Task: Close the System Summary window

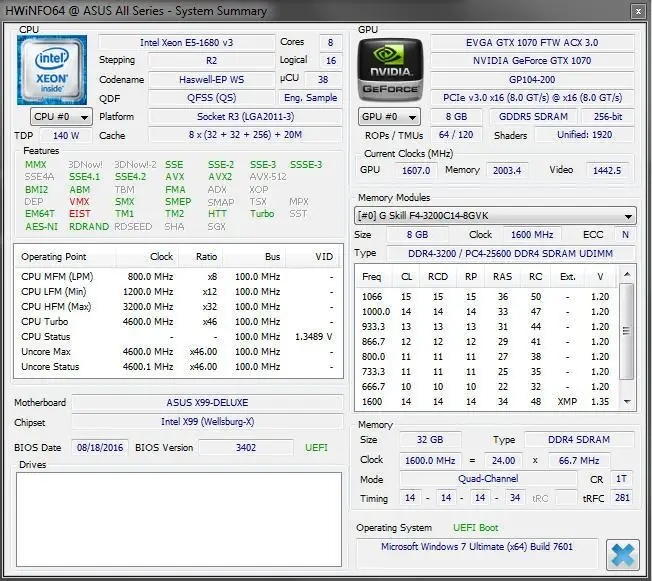Action: coord(638,12)
